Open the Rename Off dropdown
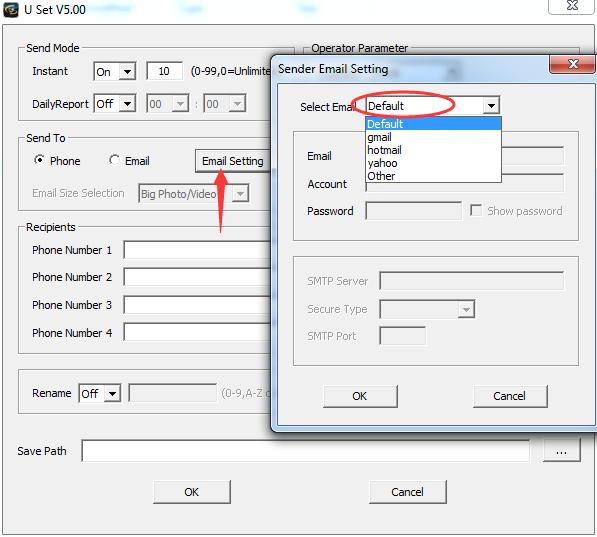This screenshot has width=597, height=537. (x=112, y=393)
